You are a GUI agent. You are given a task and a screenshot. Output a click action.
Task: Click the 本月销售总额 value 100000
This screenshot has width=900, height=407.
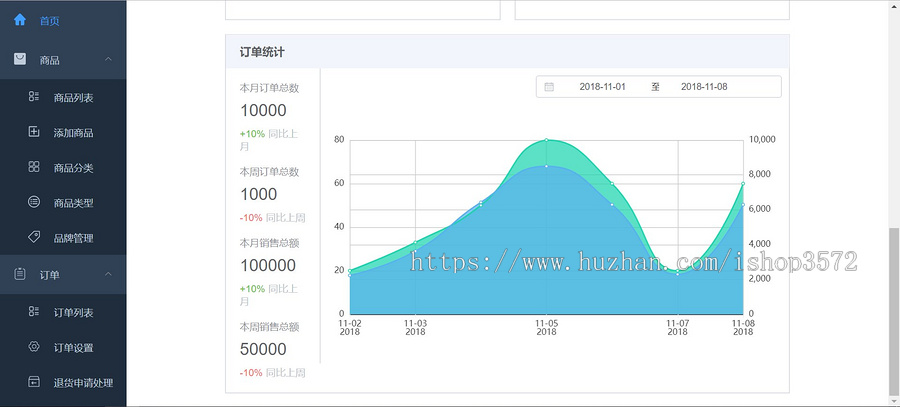pyautogui.click(x=267, y=265)
